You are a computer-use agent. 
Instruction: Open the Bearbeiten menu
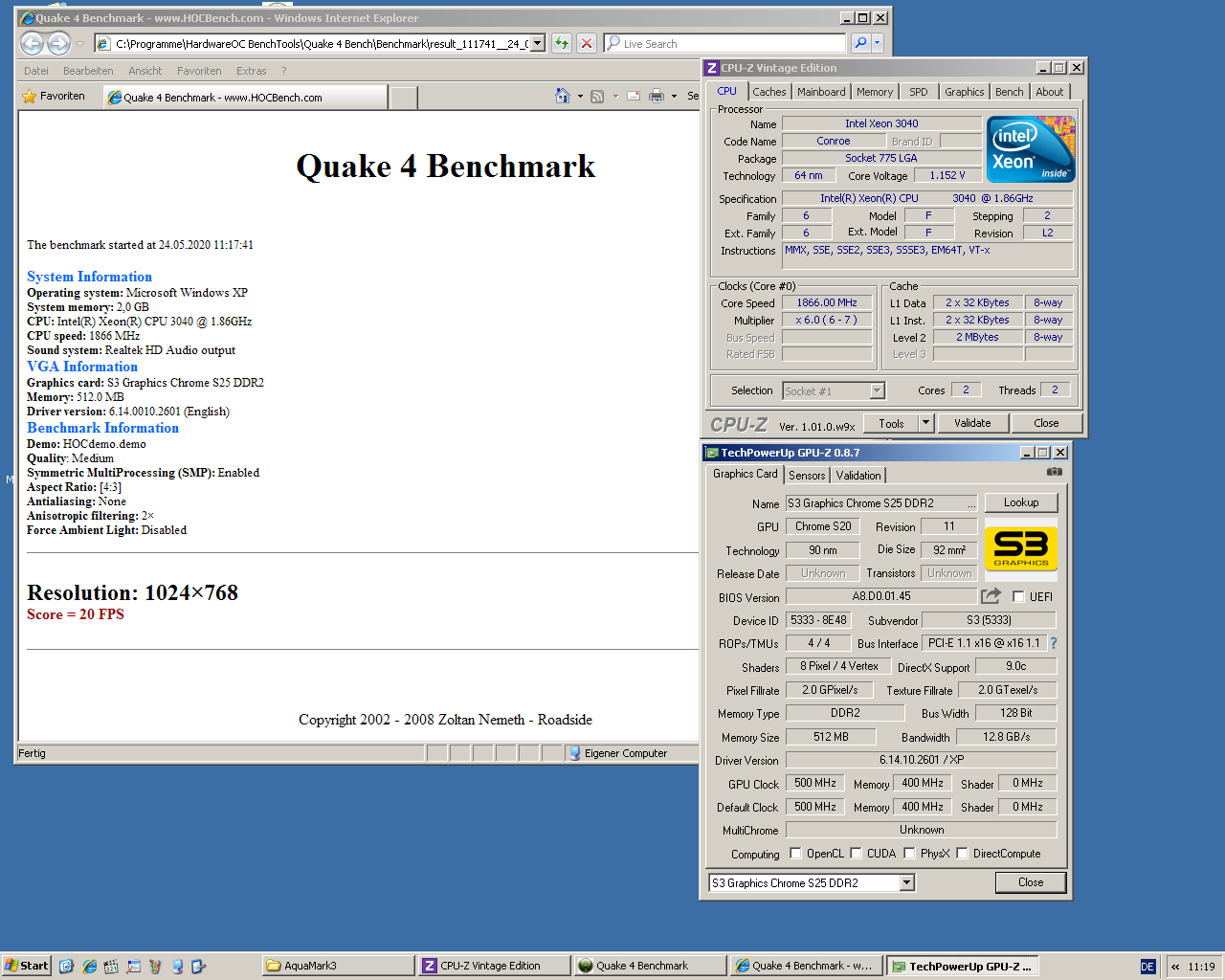pos(88,71)
